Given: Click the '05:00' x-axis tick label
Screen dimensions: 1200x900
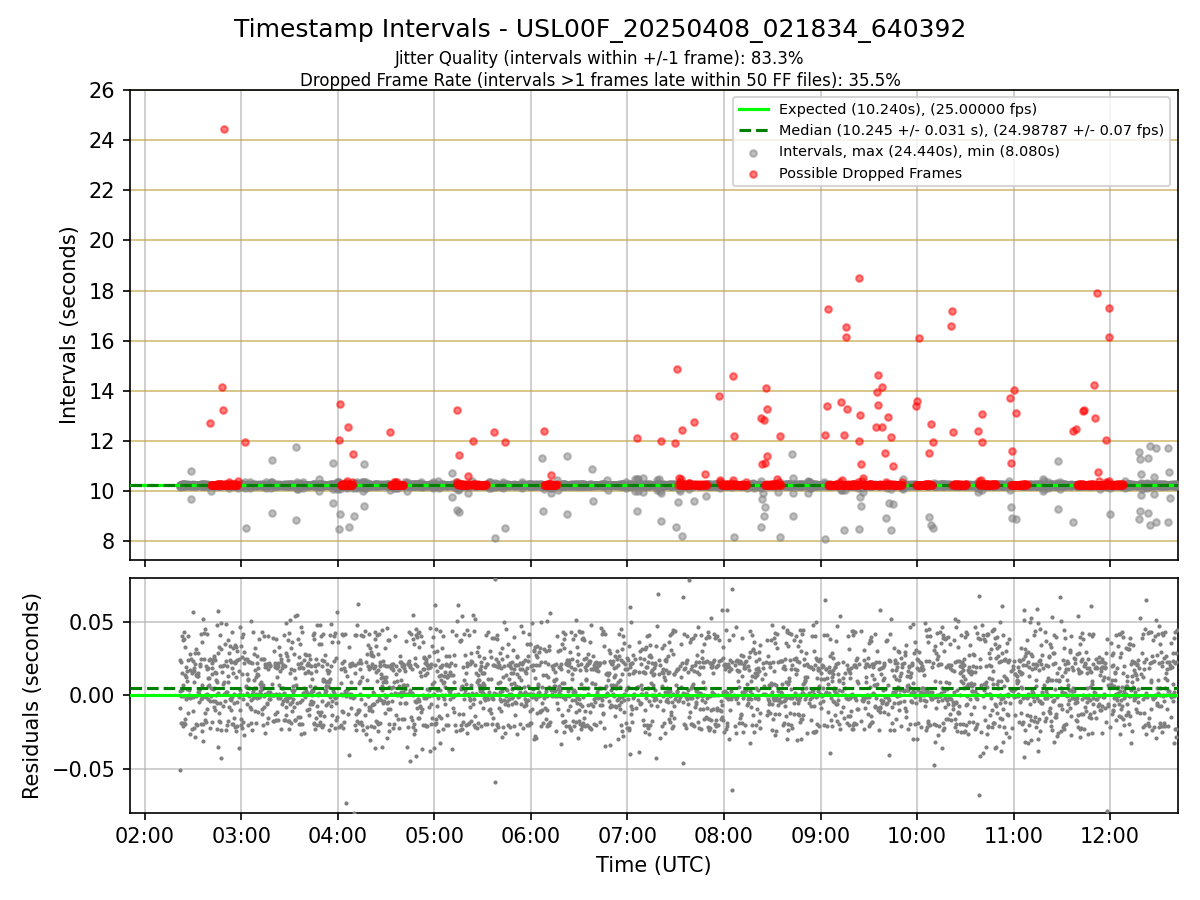Looking at the screenshot, I should coord(434,835).
